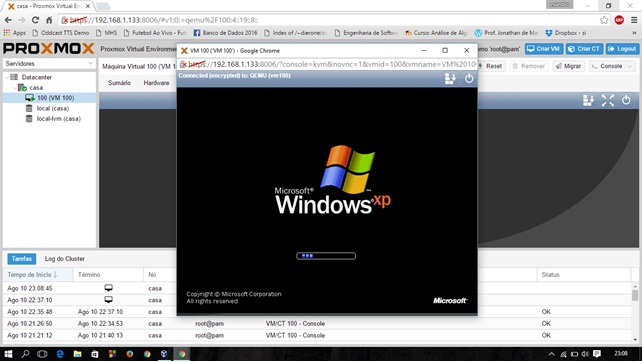Open Windows Start menu
The image size is (642, 362).
pyautogui.click(x=8, y=354)
